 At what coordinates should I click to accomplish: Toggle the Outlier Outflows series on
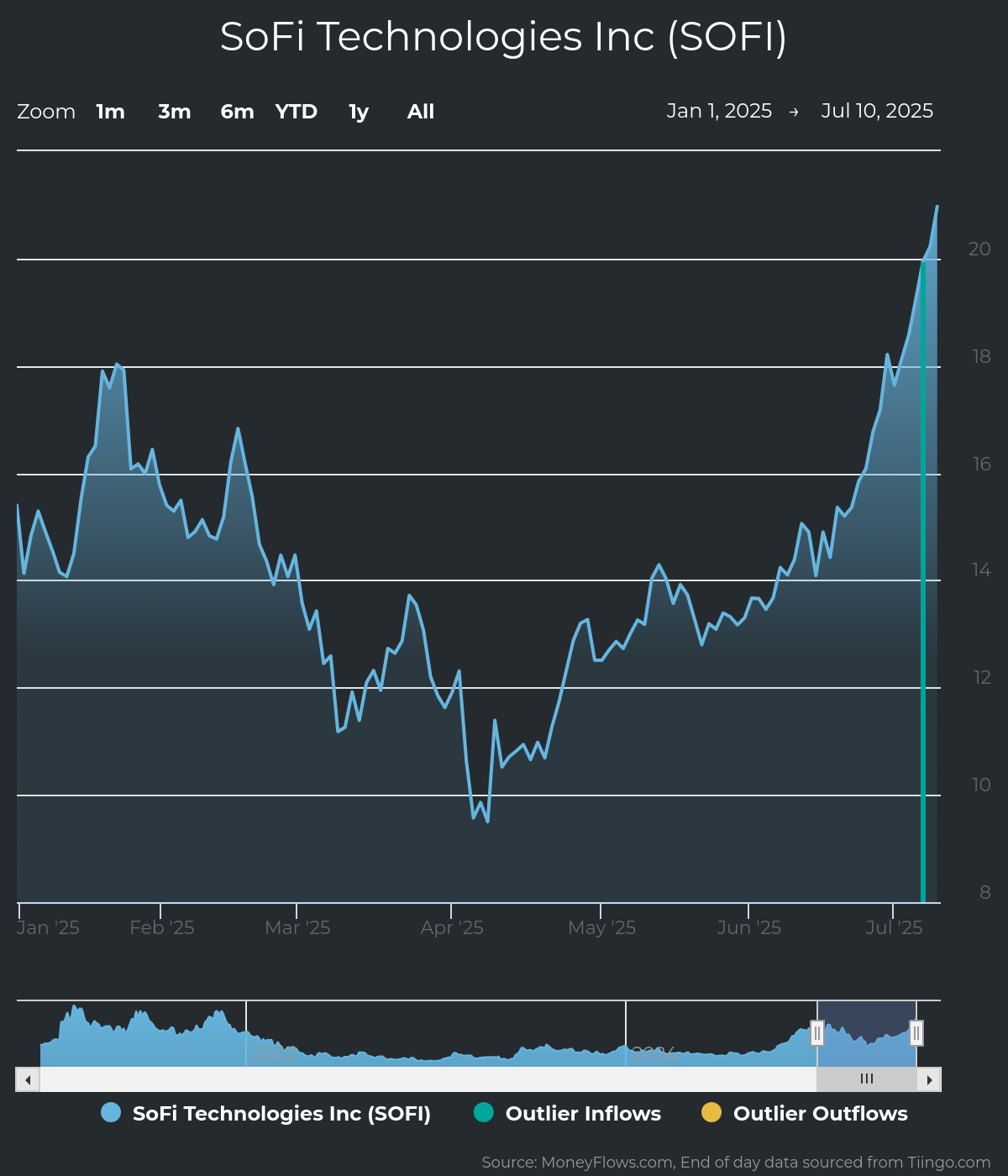click(821, 1112)
